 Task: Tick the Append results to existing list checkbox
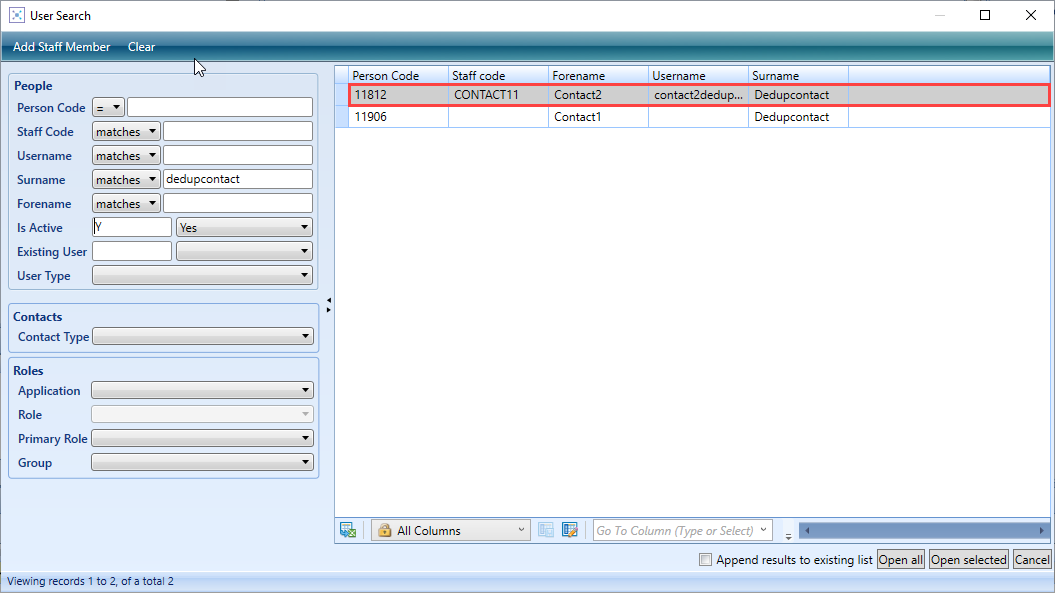tap(706, 560)
